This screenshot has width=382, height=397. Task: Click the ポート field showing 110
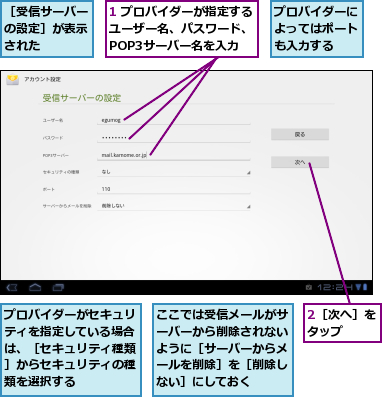(x=174, y=189)
